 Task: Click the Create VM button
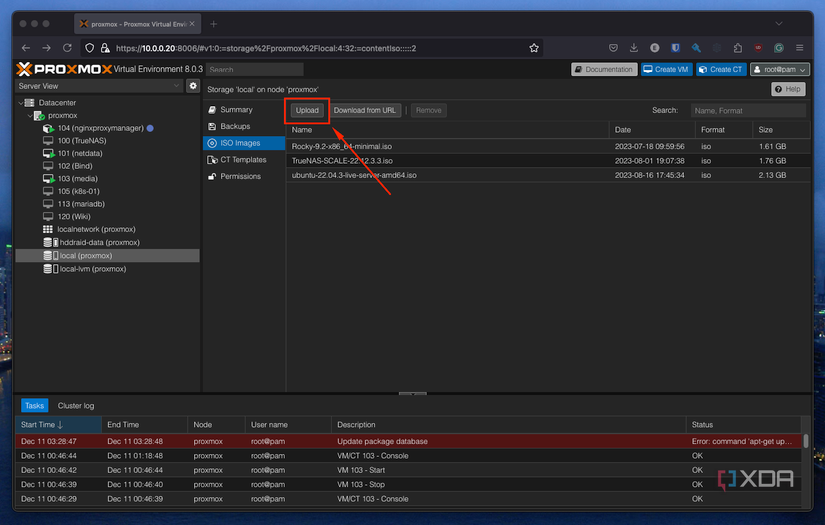[666, 69]
